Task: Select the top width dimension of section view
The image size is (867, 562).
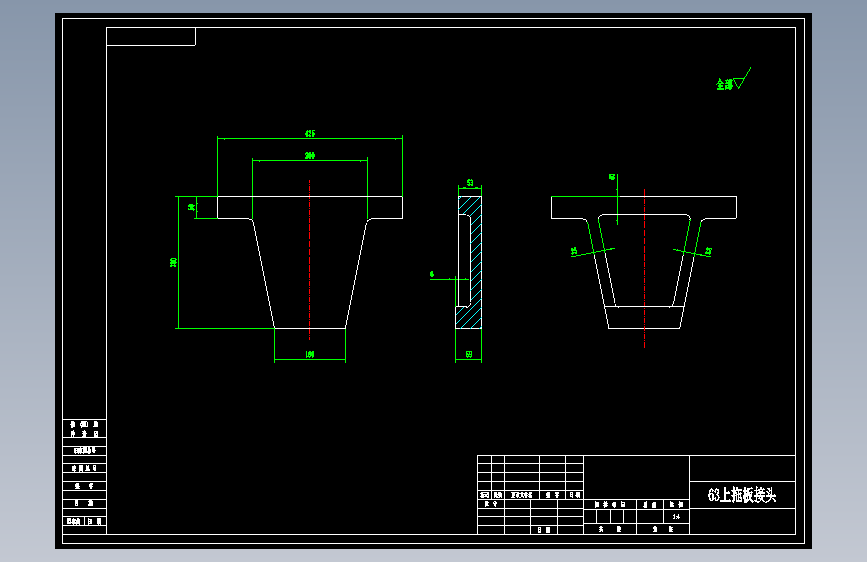Action: coord(469,183)
